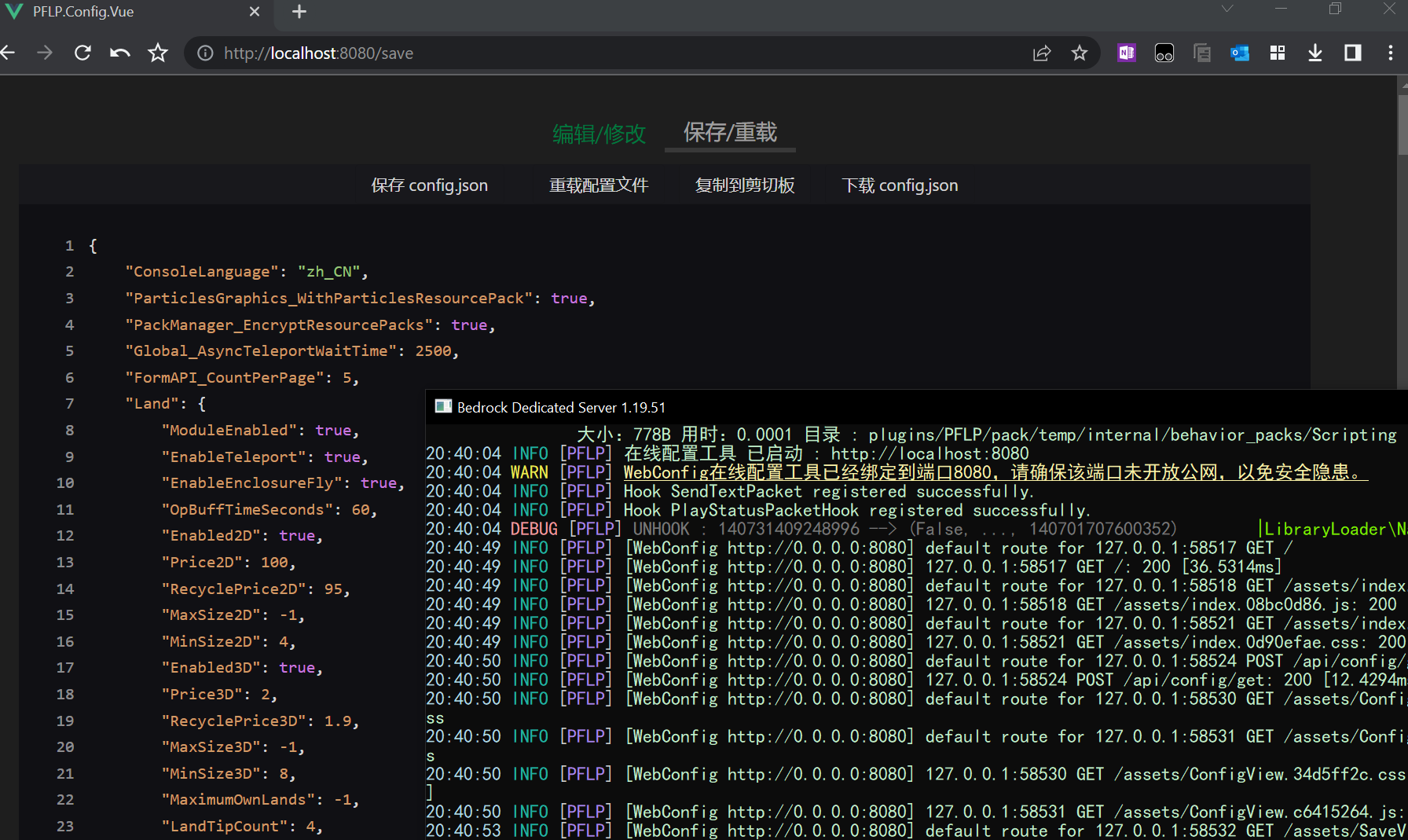Click Hook SendTextPacket registered log line

(x=729, y=491)
